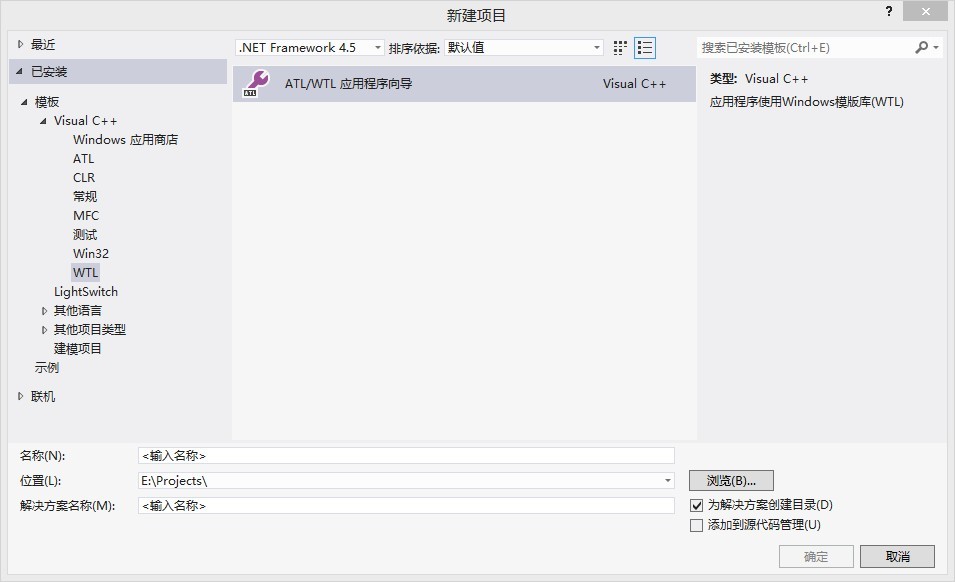Viewport: 955px width, 582px height.
Task: Focus the 名称 input field
Action: [x=406, y=455]
